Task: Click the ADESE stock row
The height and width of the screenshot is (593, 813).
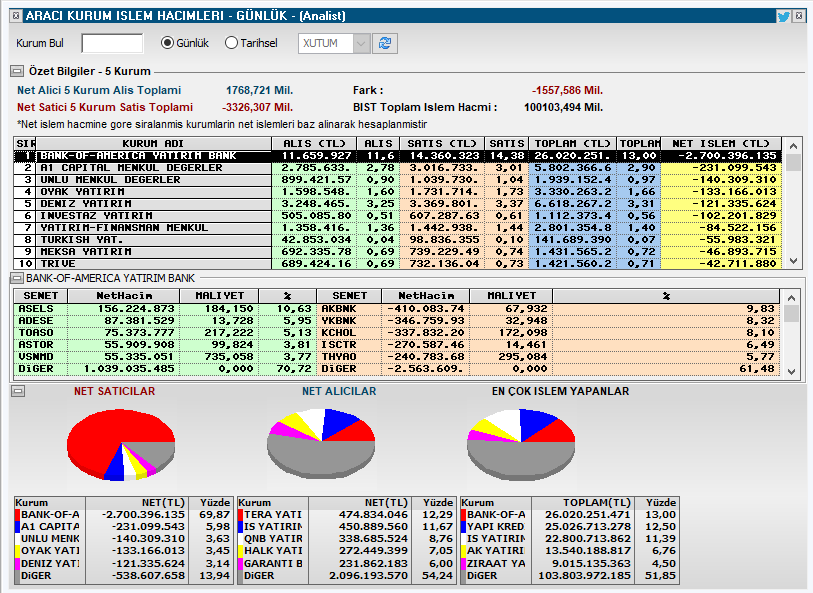Action: (165, 320)
